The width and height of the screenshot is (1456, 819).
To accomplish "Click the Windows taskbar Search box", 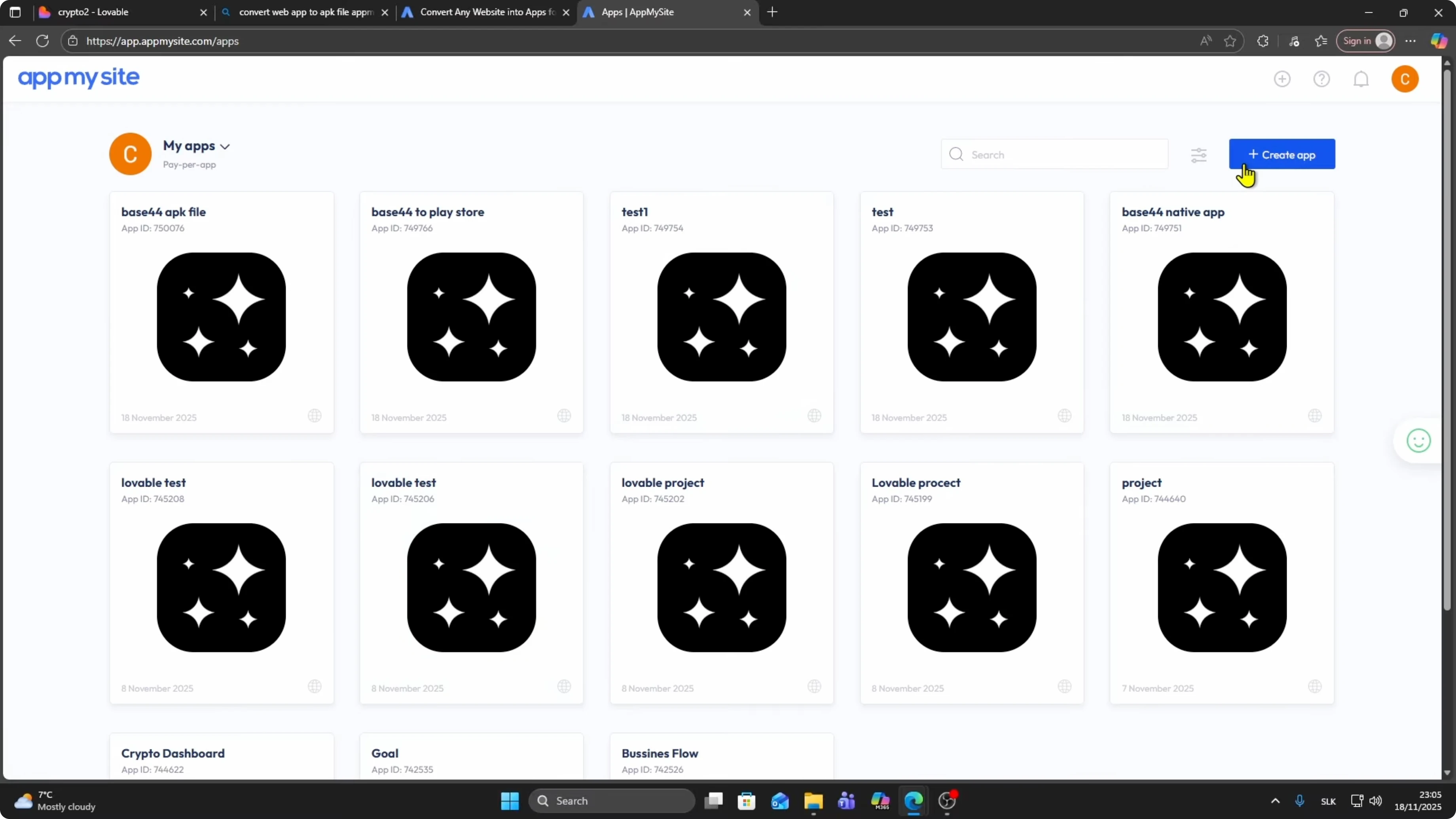I will (612, 801).
